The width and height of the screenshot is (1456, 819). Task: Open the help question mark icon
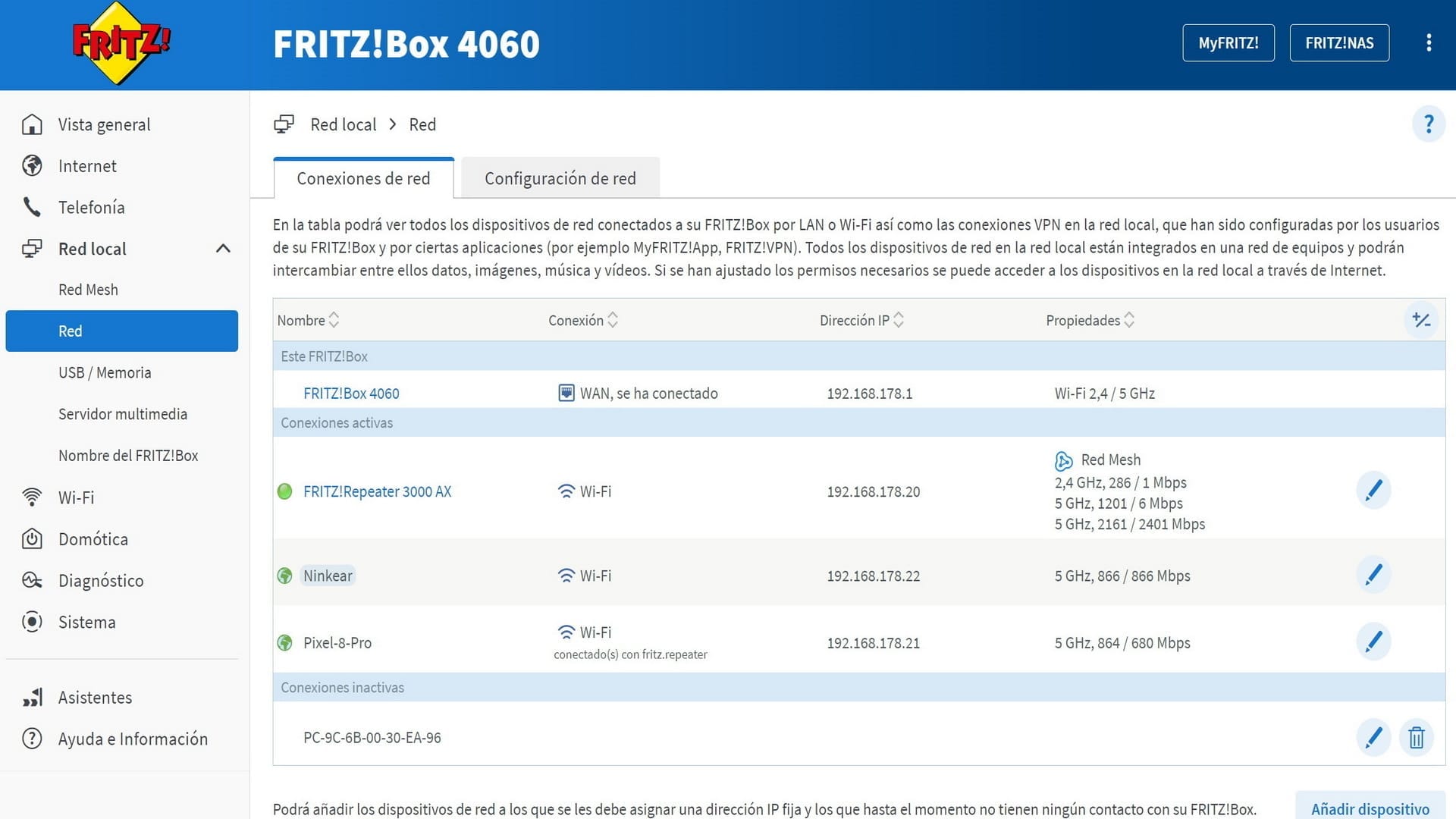[1429, 124]
